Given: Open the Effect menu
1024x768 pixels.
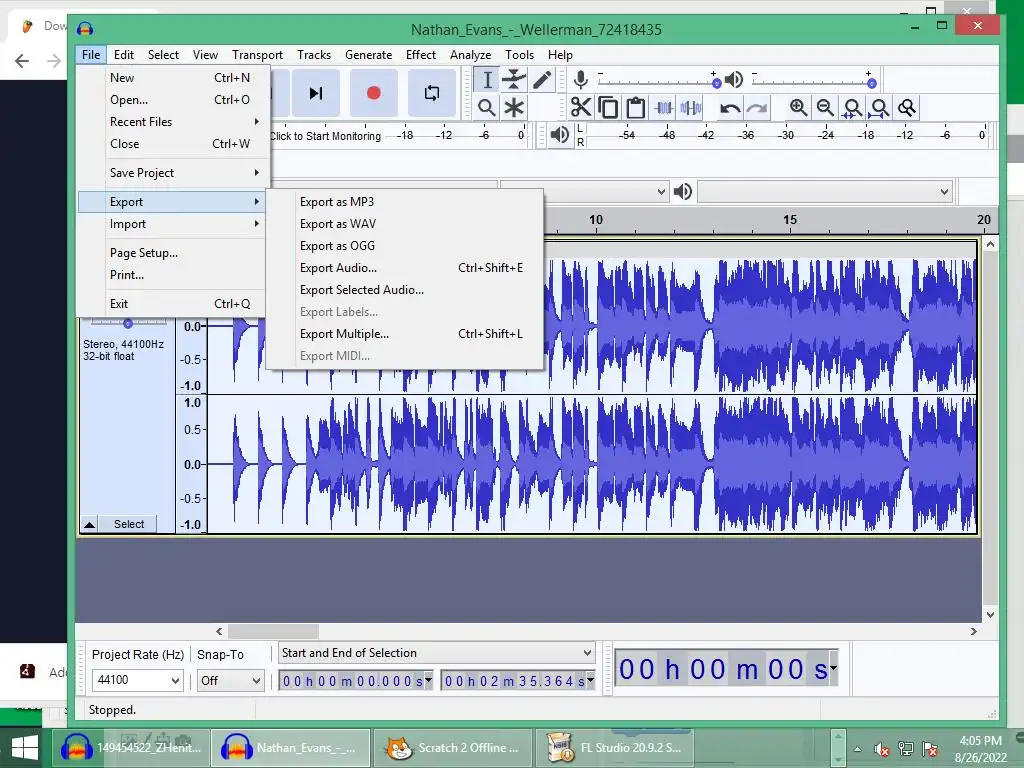Looking at the screenshot, I should click(x=421, y=55).
